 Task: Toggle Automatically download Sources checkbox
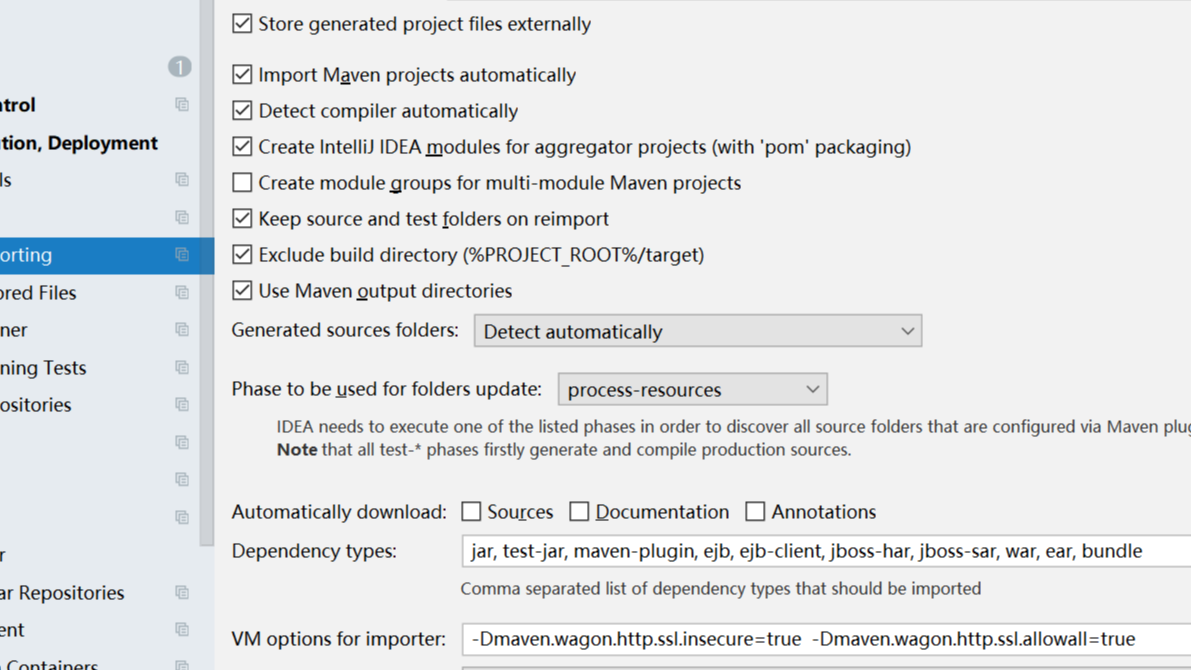click(471, 512)
